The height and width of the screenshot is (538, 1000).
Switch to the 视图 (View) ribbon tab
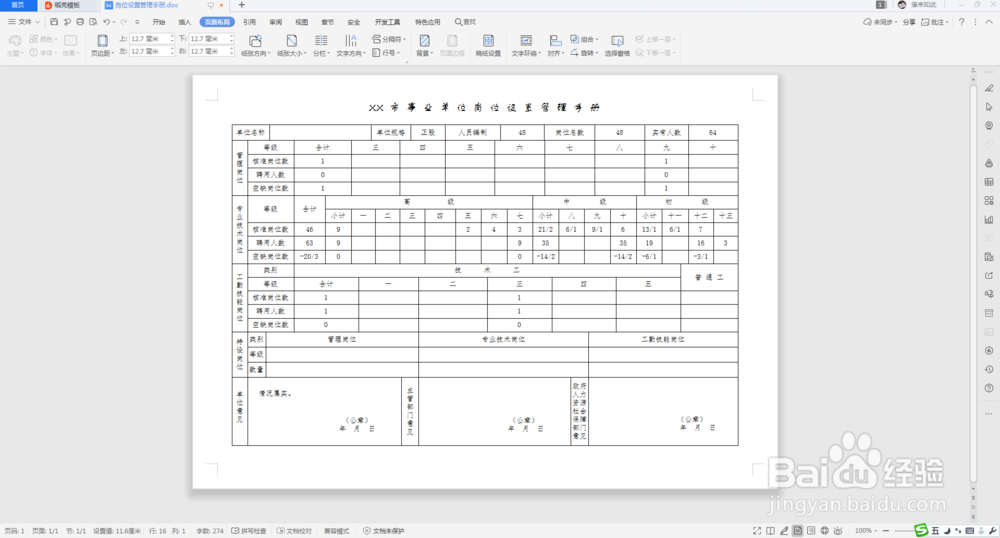click(x=302, y=22)
